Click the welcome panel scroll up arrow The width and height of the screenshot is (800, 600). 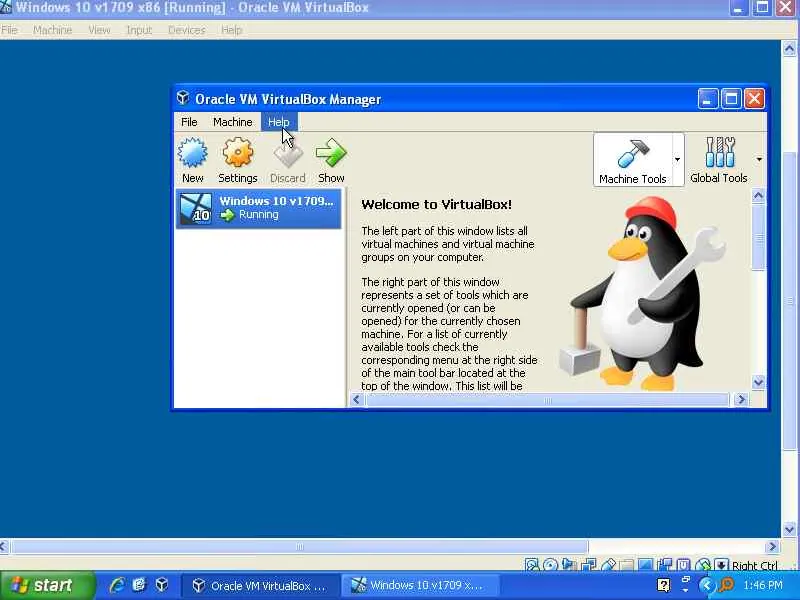[x=758, y=195]
